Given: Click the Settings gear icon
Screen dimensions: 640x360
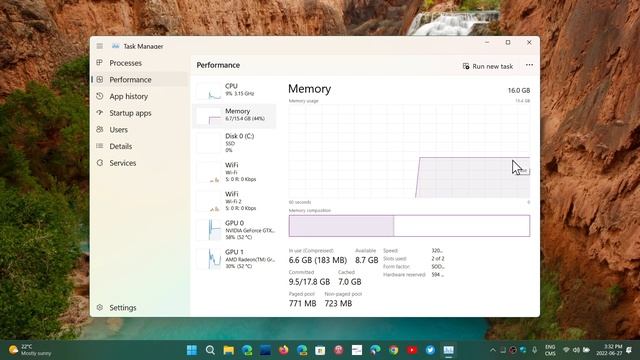Looking at the screenshot, I should coord(100,307).
